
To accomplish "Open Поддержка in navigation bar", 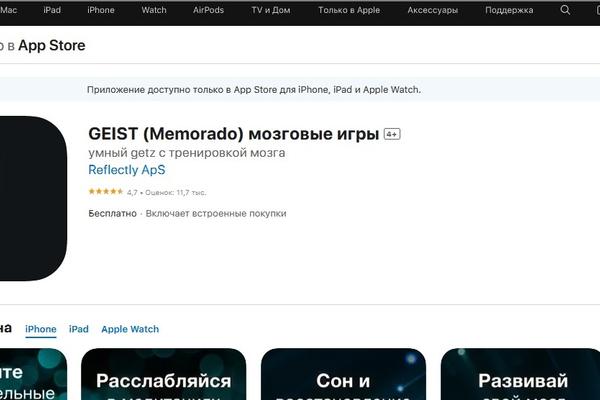I will (x=509, y=10).
